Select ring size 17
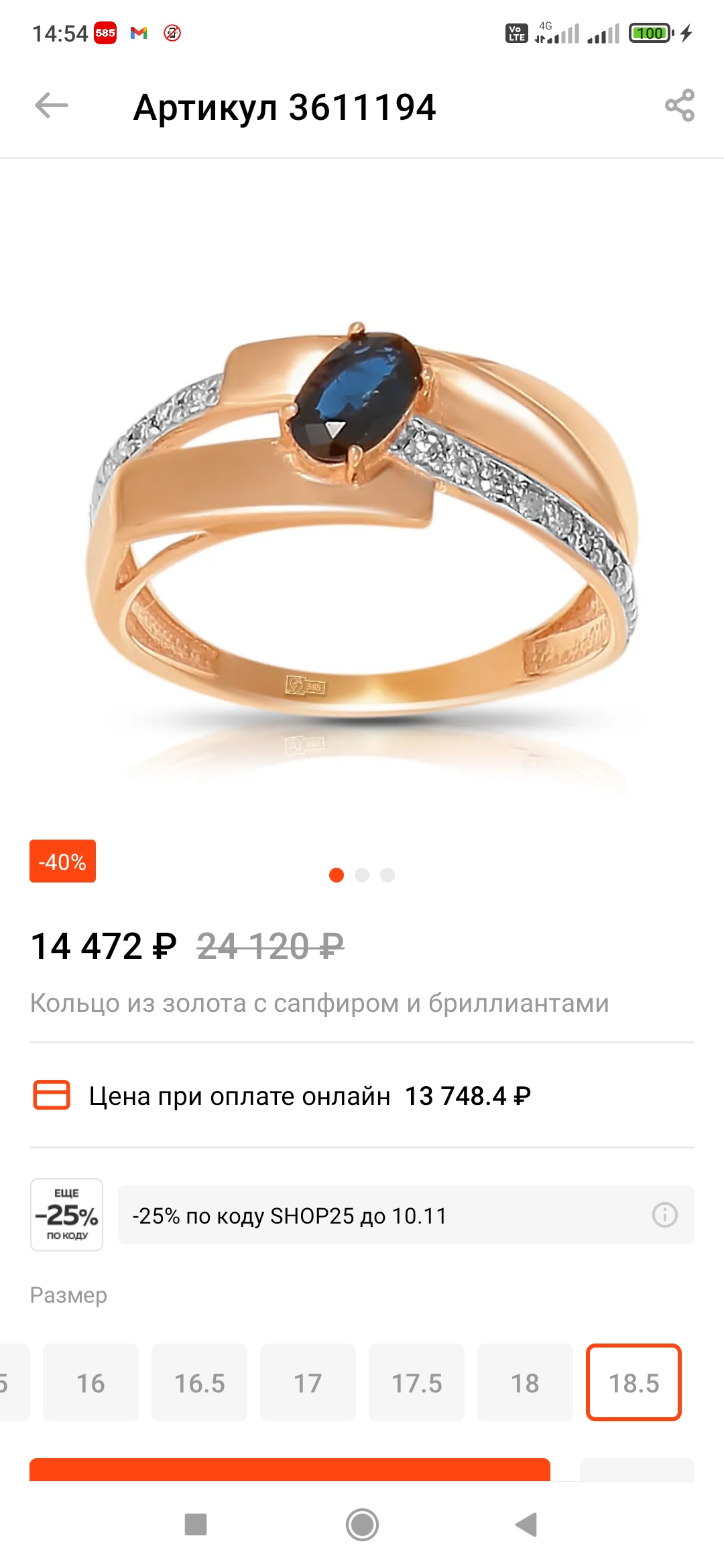This screenshot has height=1568, width=724. 308,1382
